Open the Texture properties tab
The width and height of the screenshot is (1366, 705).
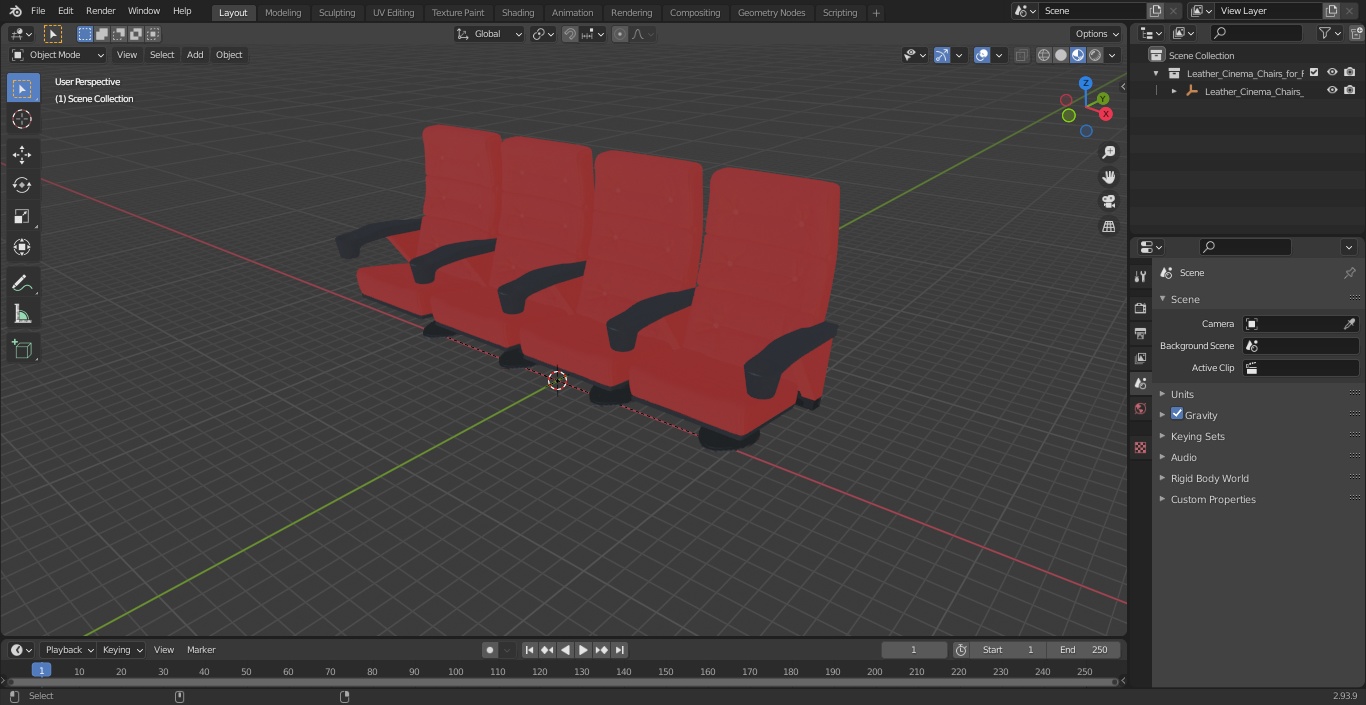[1140, 447]
